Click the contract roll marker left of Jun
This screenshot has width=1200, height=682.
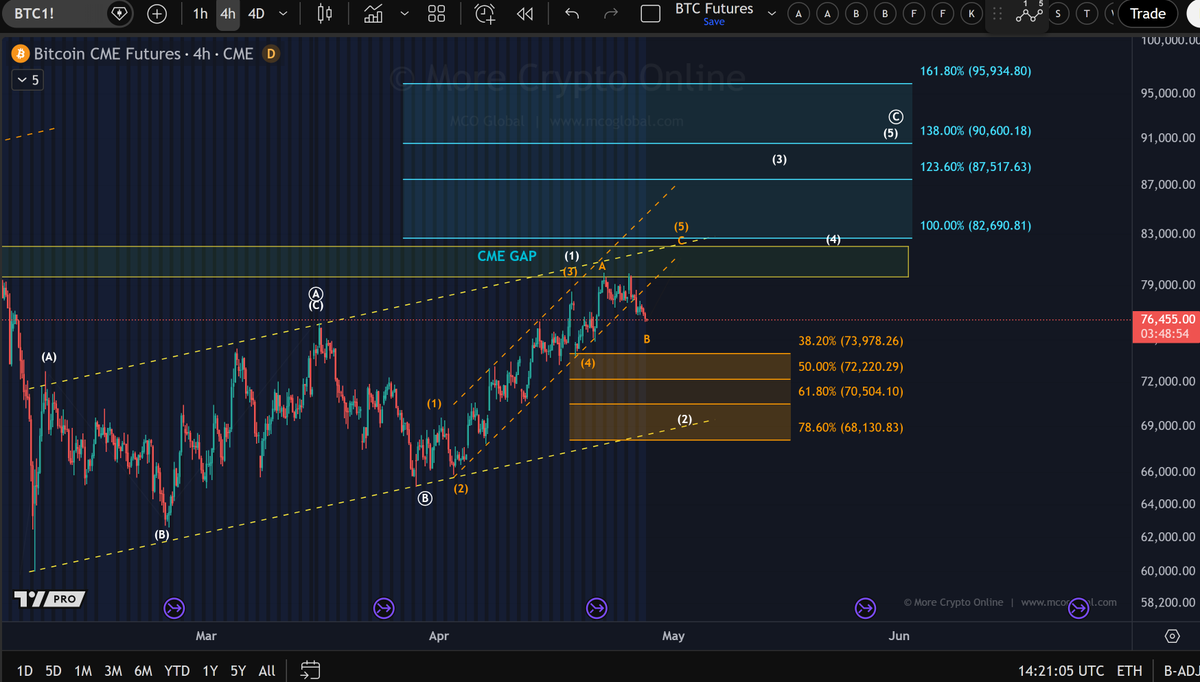click(x=866, y=607)
